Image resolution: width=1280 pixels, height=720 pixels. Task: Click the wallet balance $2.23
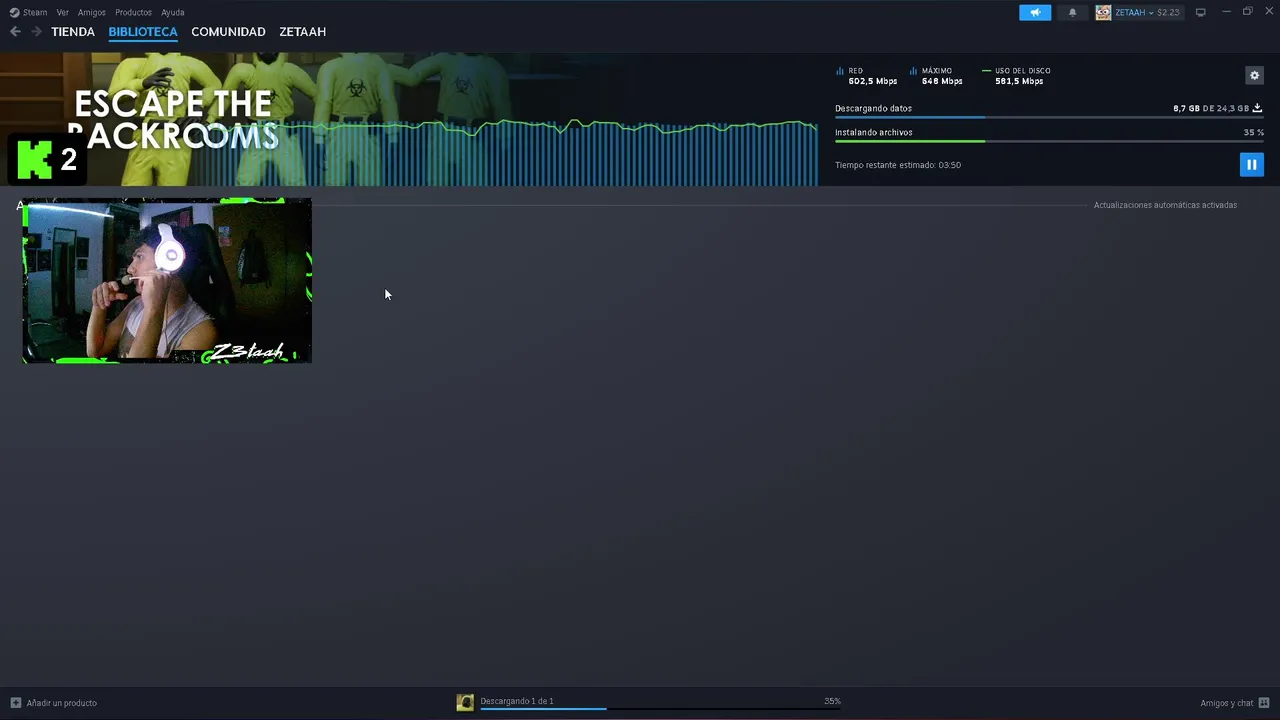1168,12
